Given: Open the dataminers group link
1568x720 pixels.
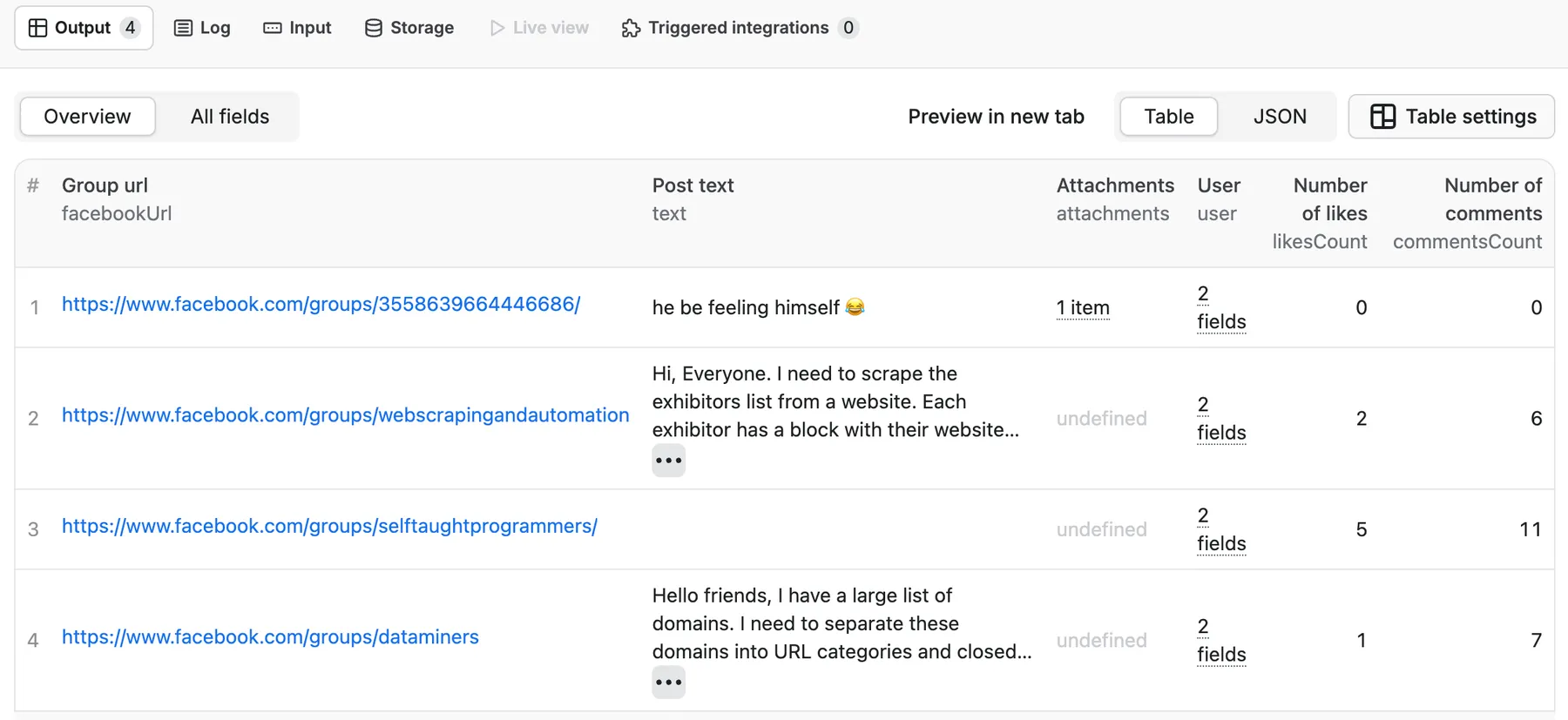Looking at the screenshot, I should [x=270, y=637].
